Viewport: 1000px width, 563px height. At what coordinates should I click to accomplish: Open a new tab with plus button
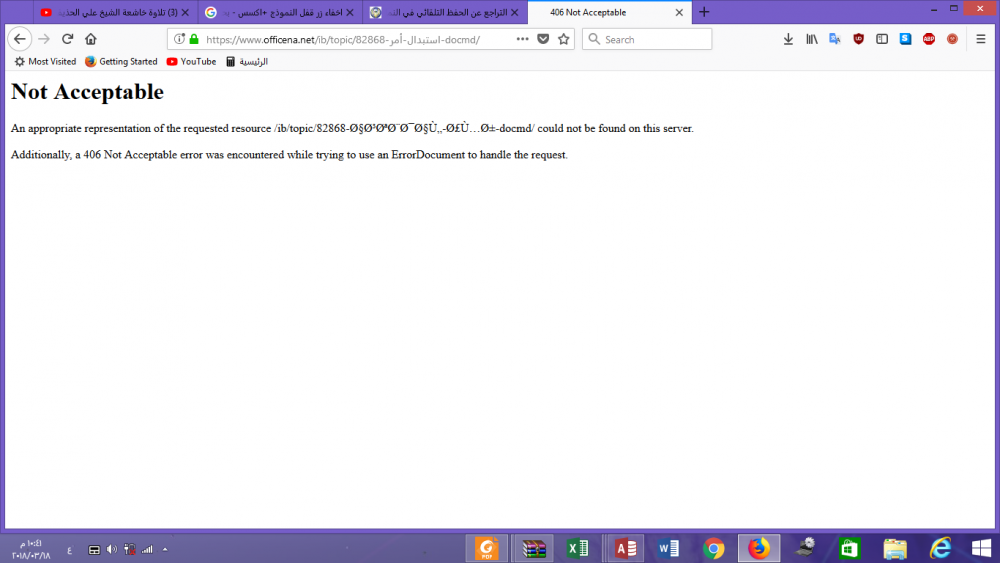[704, 12]
